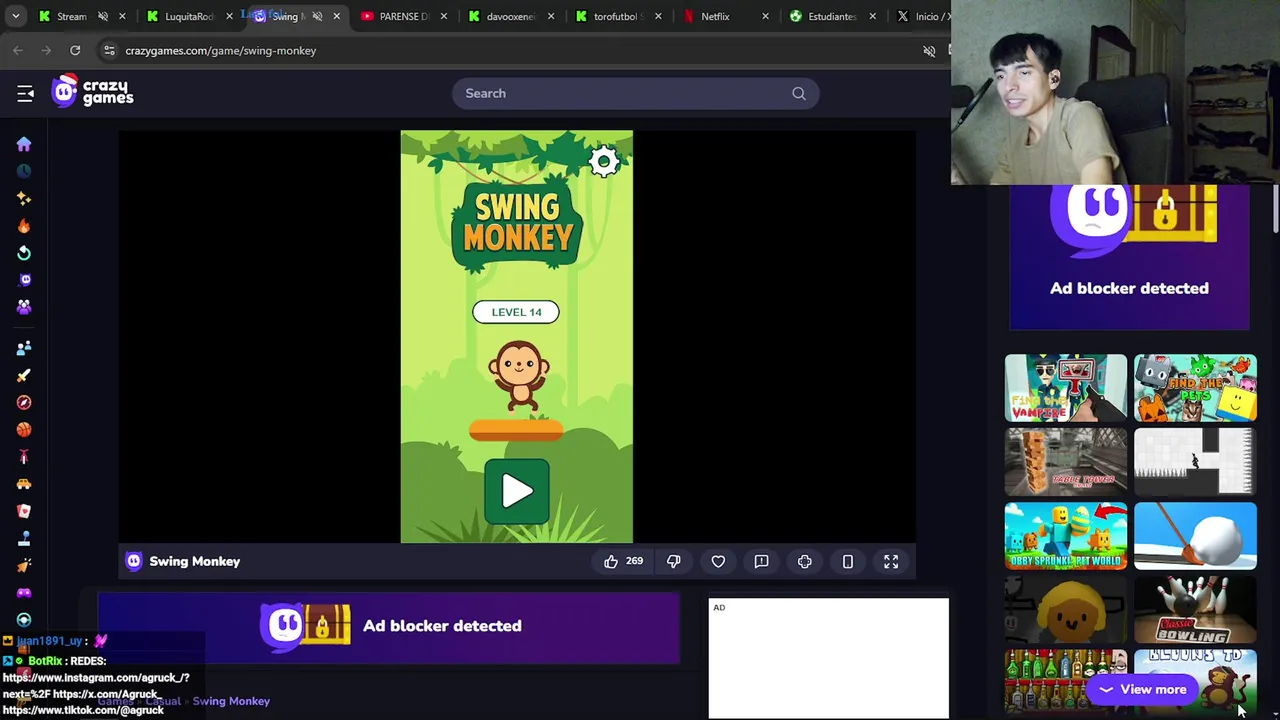Screen dimensions: 1280x720
Task: Click the CrazyGames logo
Action: tap(92, 92)
